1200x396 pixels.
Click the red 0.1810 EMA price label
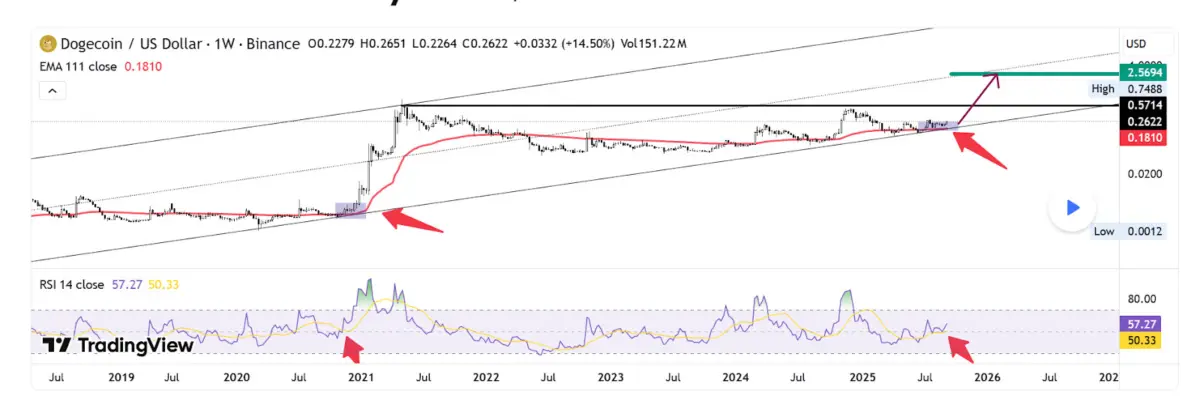1143,137
